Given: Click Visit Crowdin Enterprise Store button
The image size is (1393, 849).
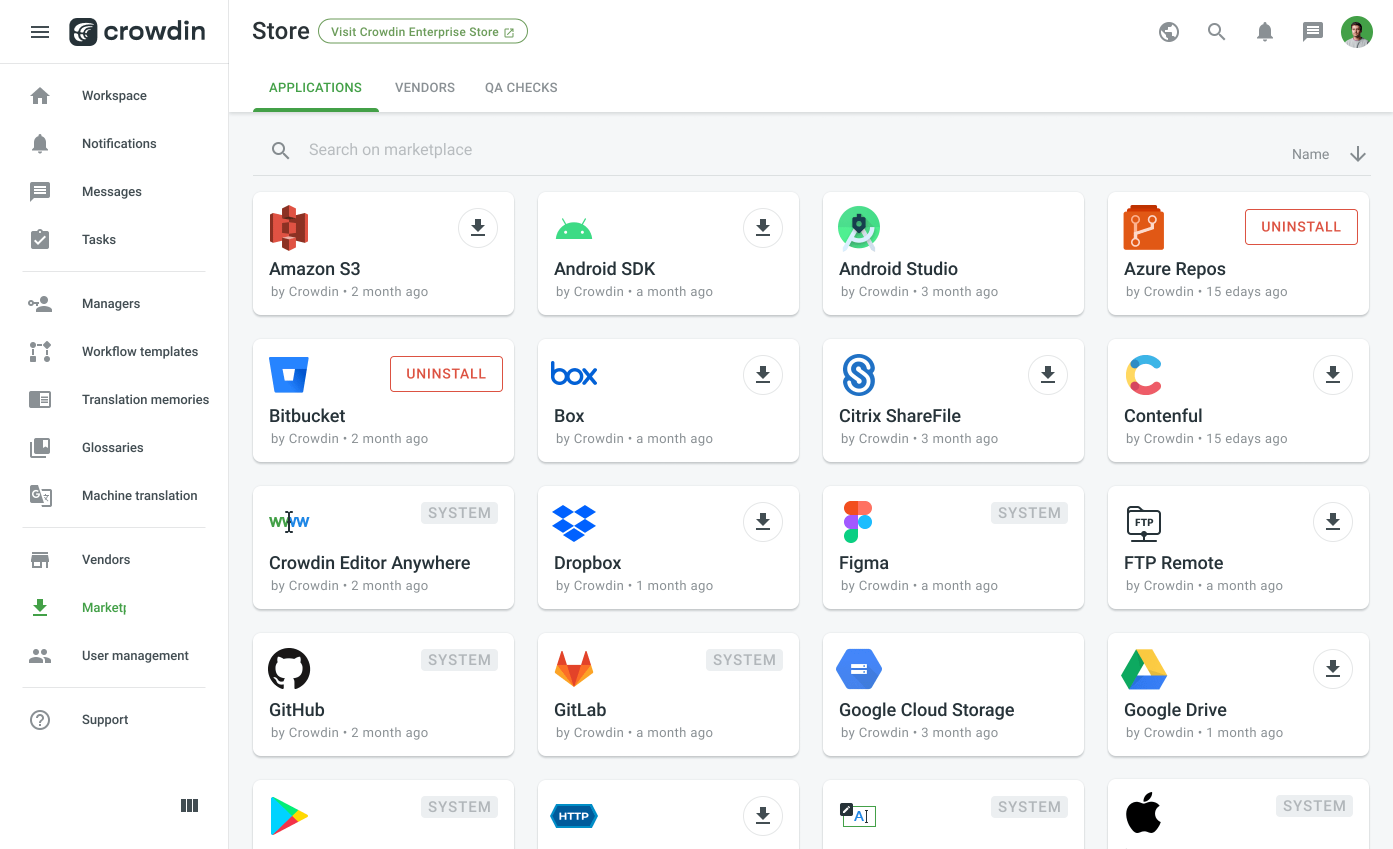Looking at the screenshot, I should point(423,31).
